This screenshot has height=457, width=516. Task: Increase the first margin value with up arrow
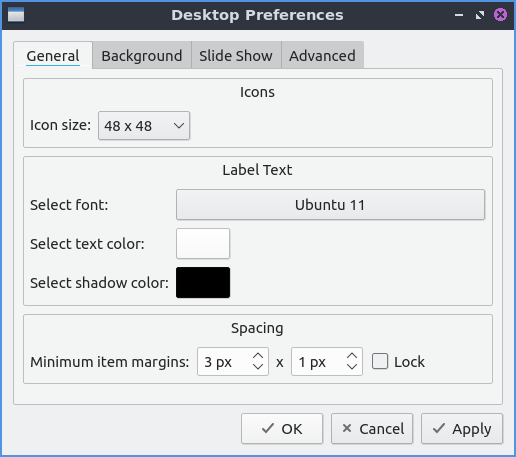[258, 356]
